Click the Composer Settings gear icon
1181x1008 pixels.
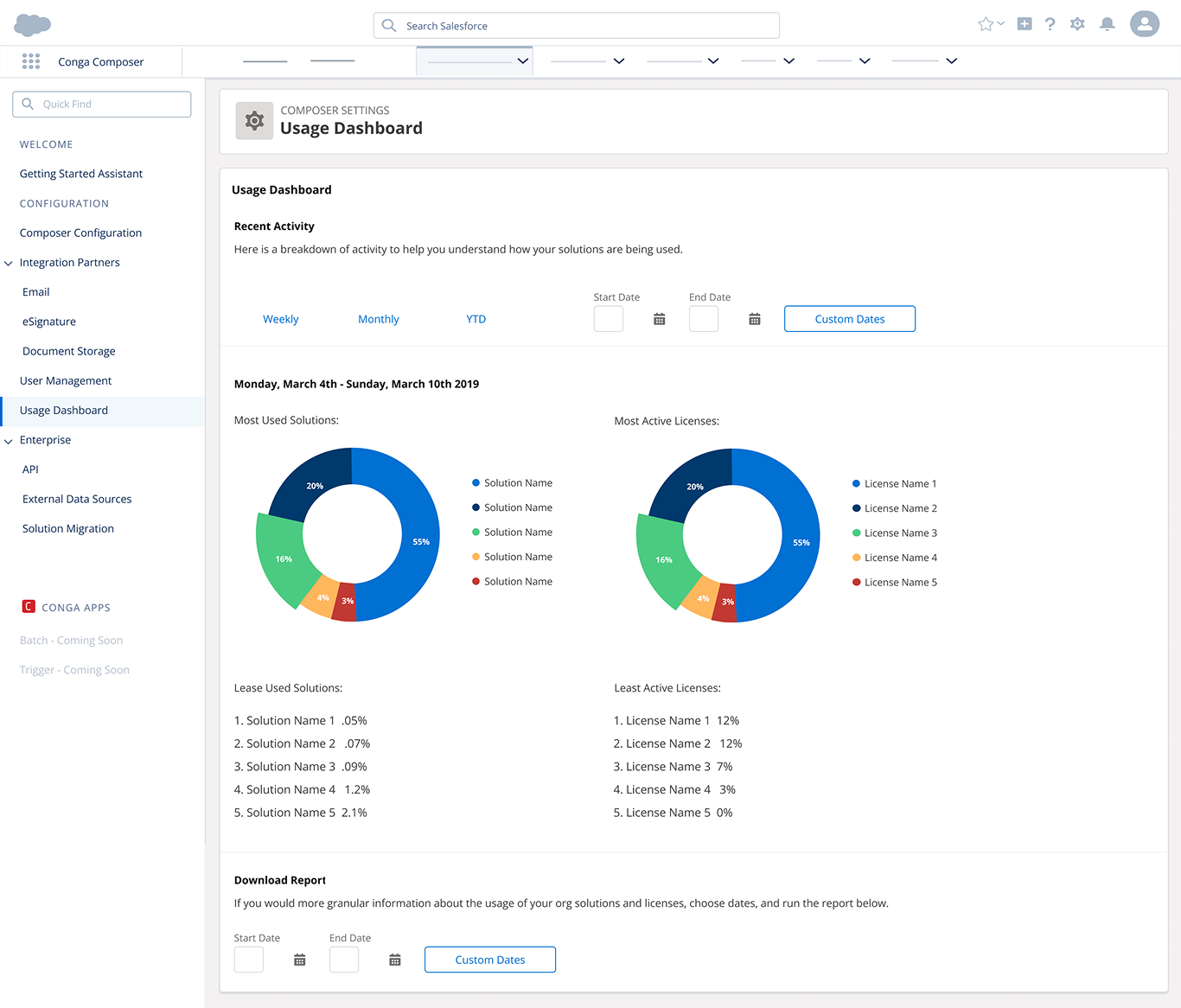(254, 121)
